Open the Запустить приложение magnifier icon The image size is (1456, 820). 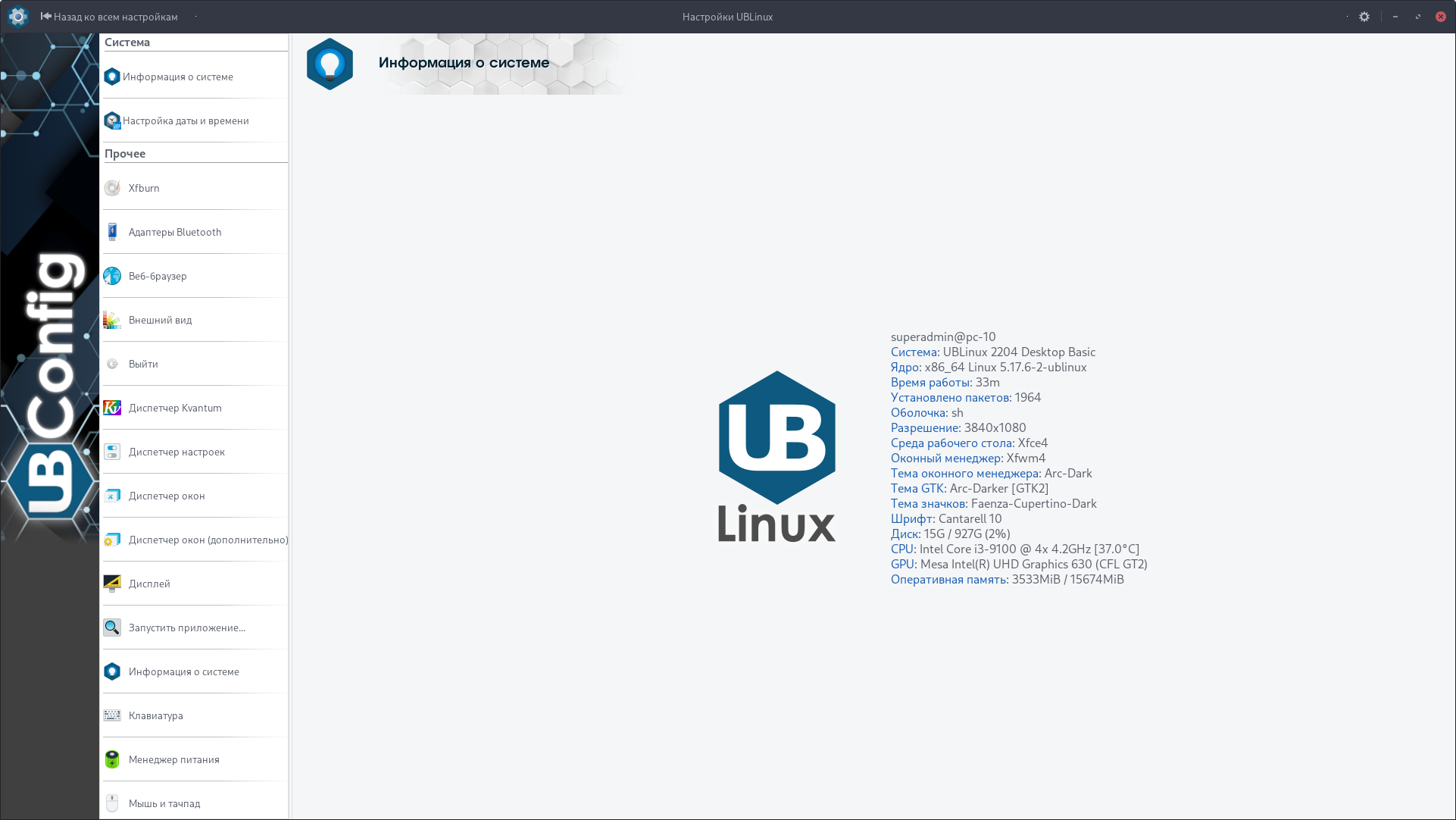[x=112, y=628]
